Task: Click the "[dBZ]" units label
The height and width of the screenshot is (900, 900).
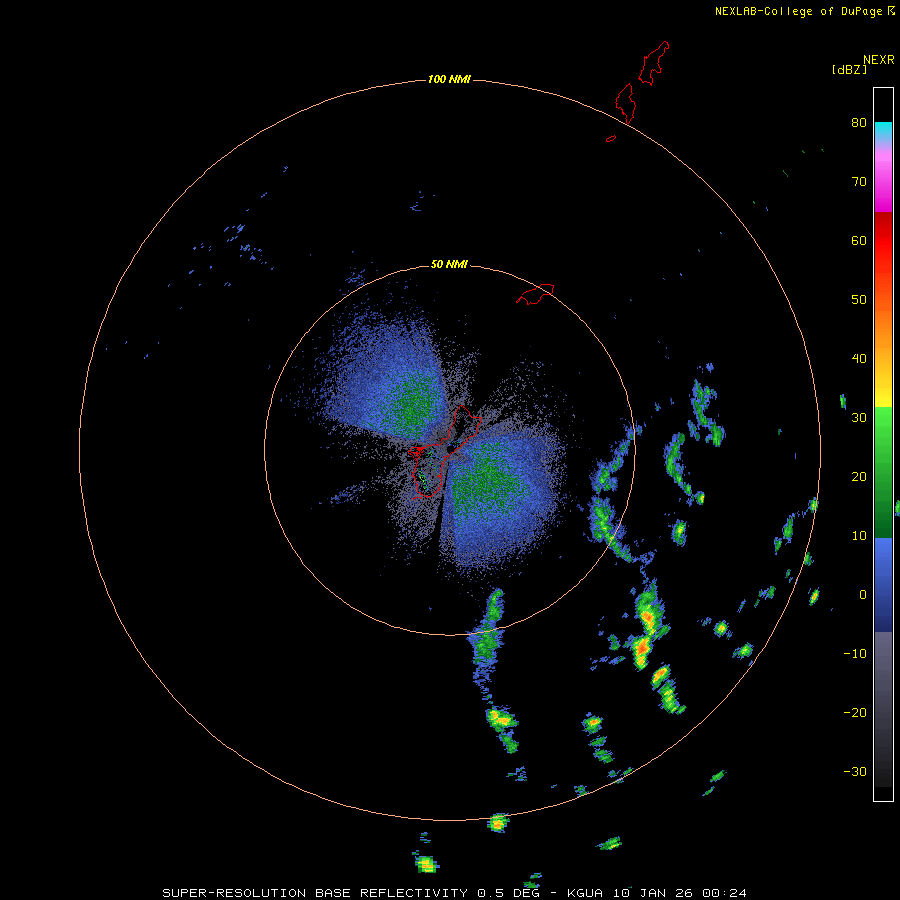Action: 849,69
